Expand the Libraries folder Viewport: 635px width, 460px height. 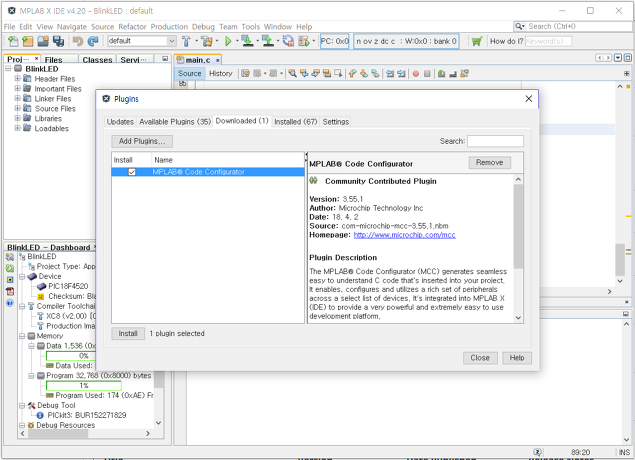coord(17,118)
